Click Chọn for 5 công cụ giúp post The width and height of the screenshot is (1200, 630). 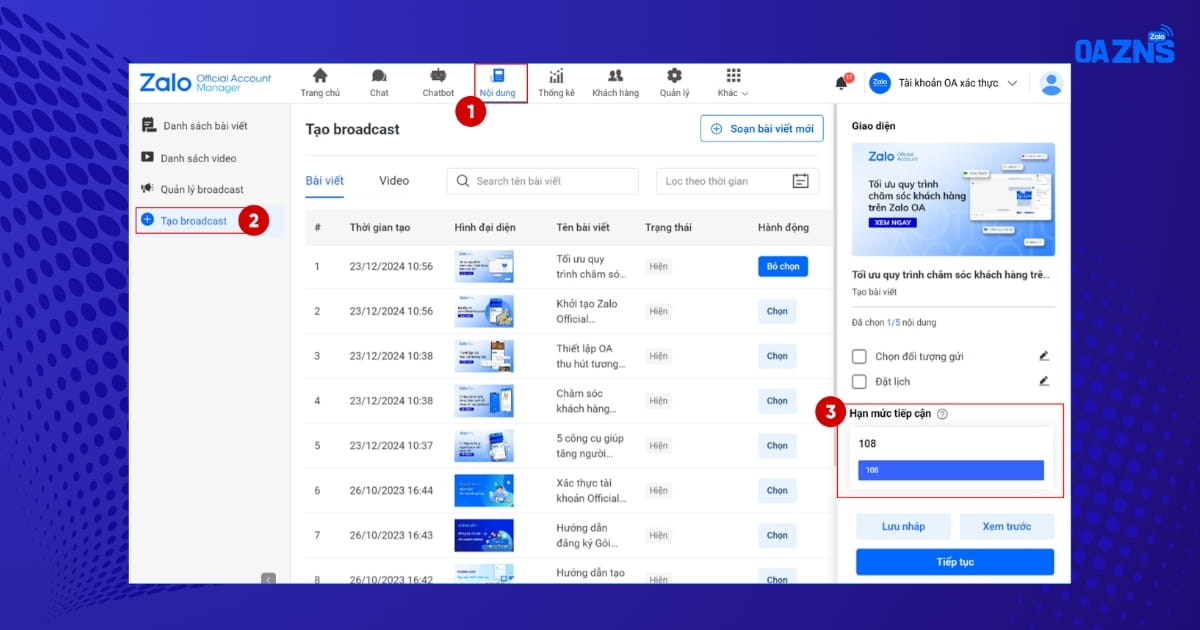pyautogui.click(x=777, y=446)
